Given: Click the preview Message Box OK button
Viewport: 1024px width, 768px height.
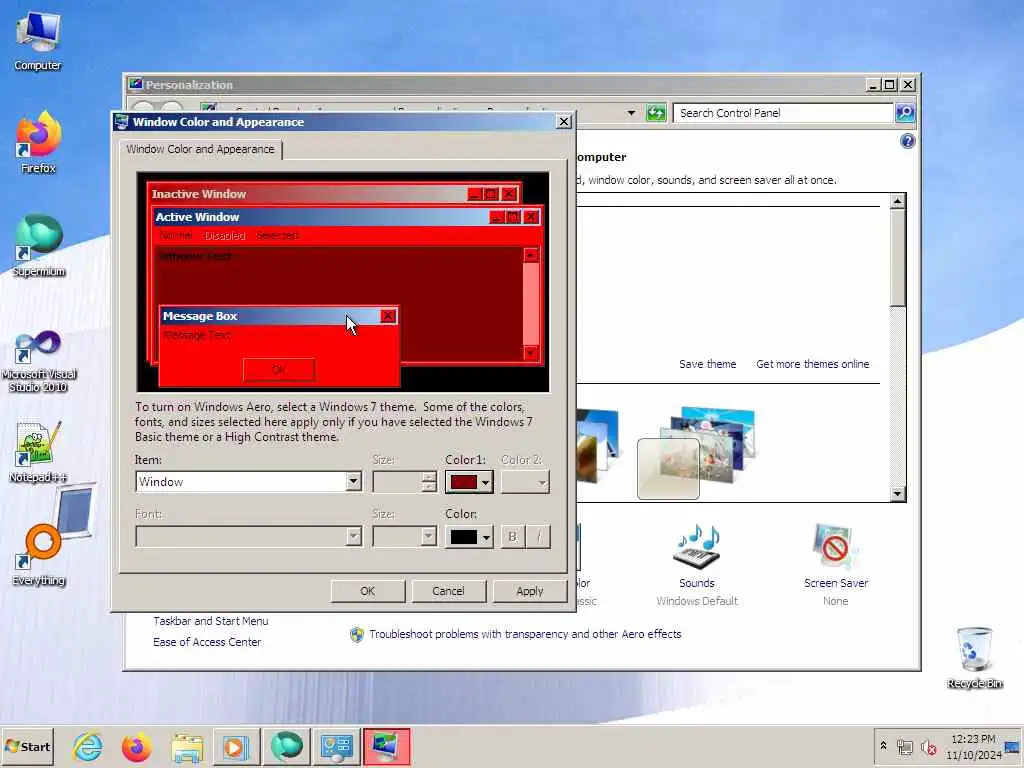Looking at the screenshot, I should pos(279,370).
